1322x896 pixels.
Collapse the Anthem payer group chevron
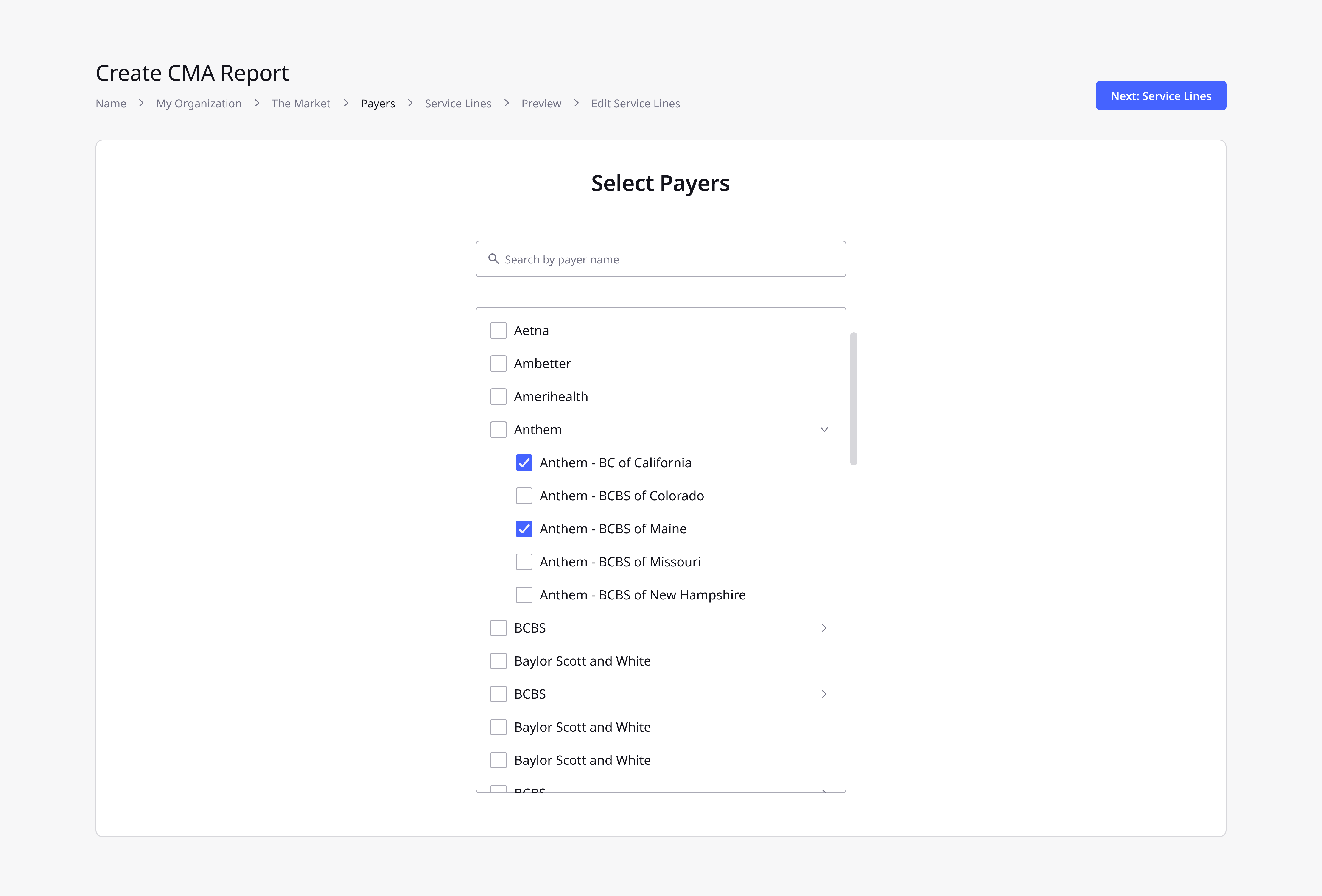tap(824, 429)
